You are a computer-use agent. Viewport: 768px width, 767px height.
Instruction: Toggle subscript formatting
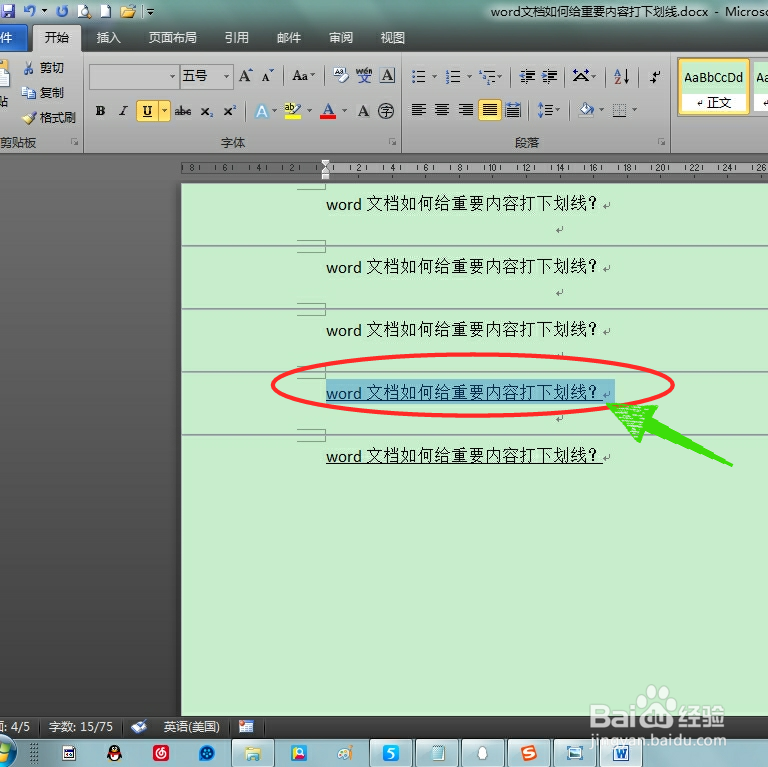(x=206, y=112)
